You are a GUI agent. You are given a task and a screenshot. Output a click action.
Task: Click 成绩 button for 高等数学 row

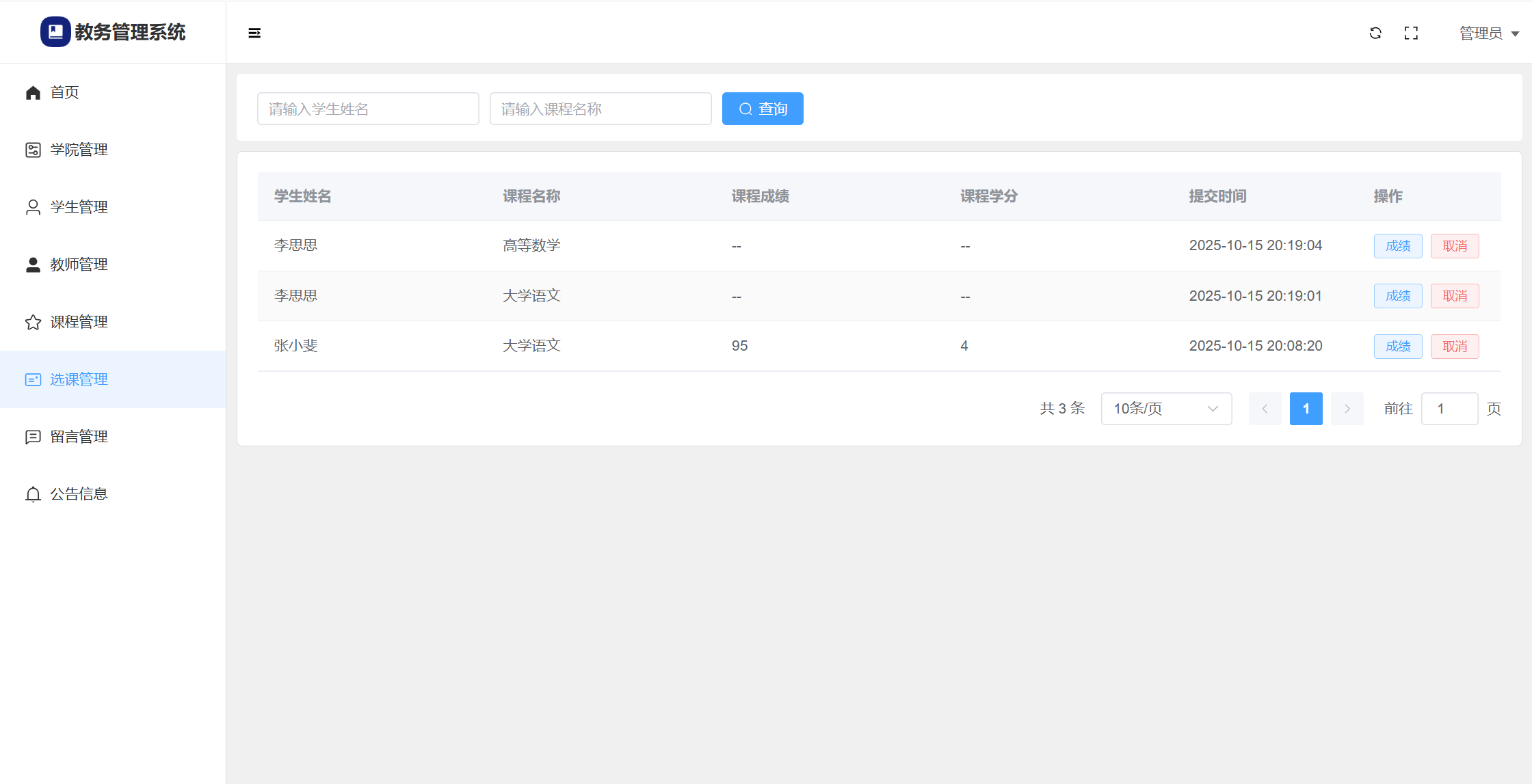tap(1398, 246)
